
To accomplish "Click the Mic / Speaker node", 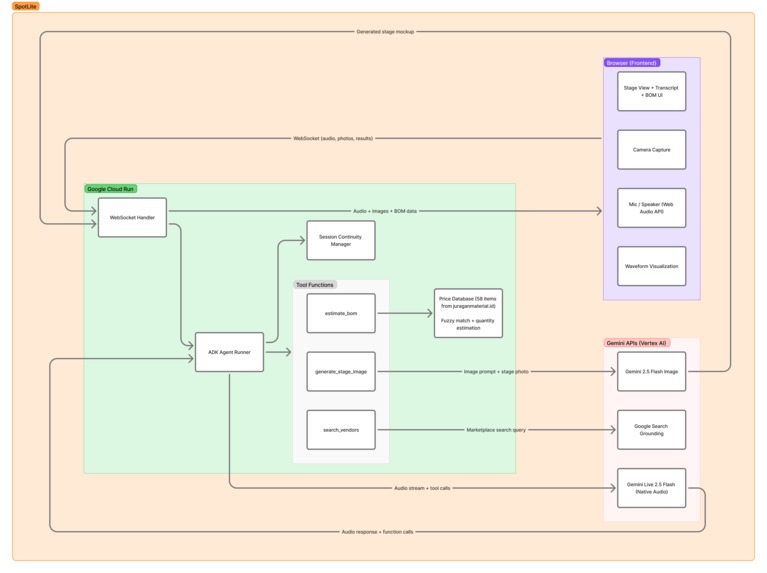I will (652, 208).
